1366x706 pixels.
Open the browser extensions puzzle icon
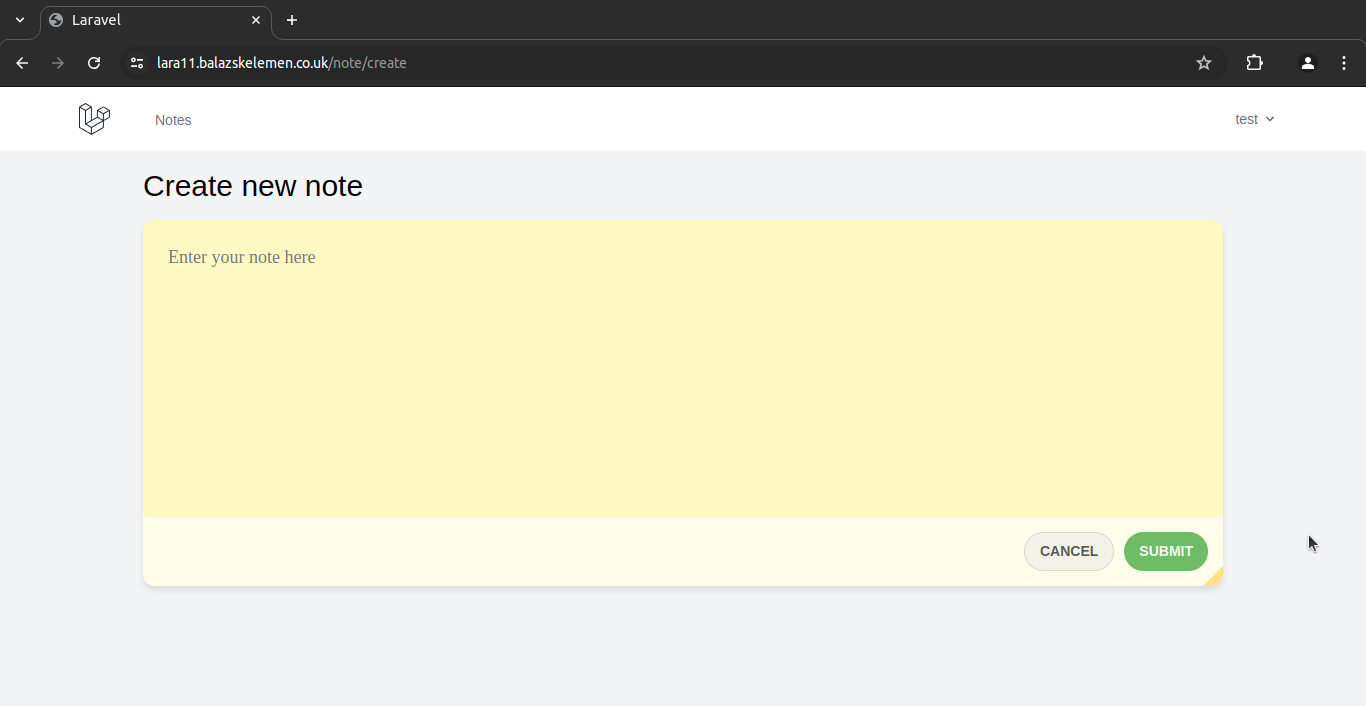[x=1254, y=63]
